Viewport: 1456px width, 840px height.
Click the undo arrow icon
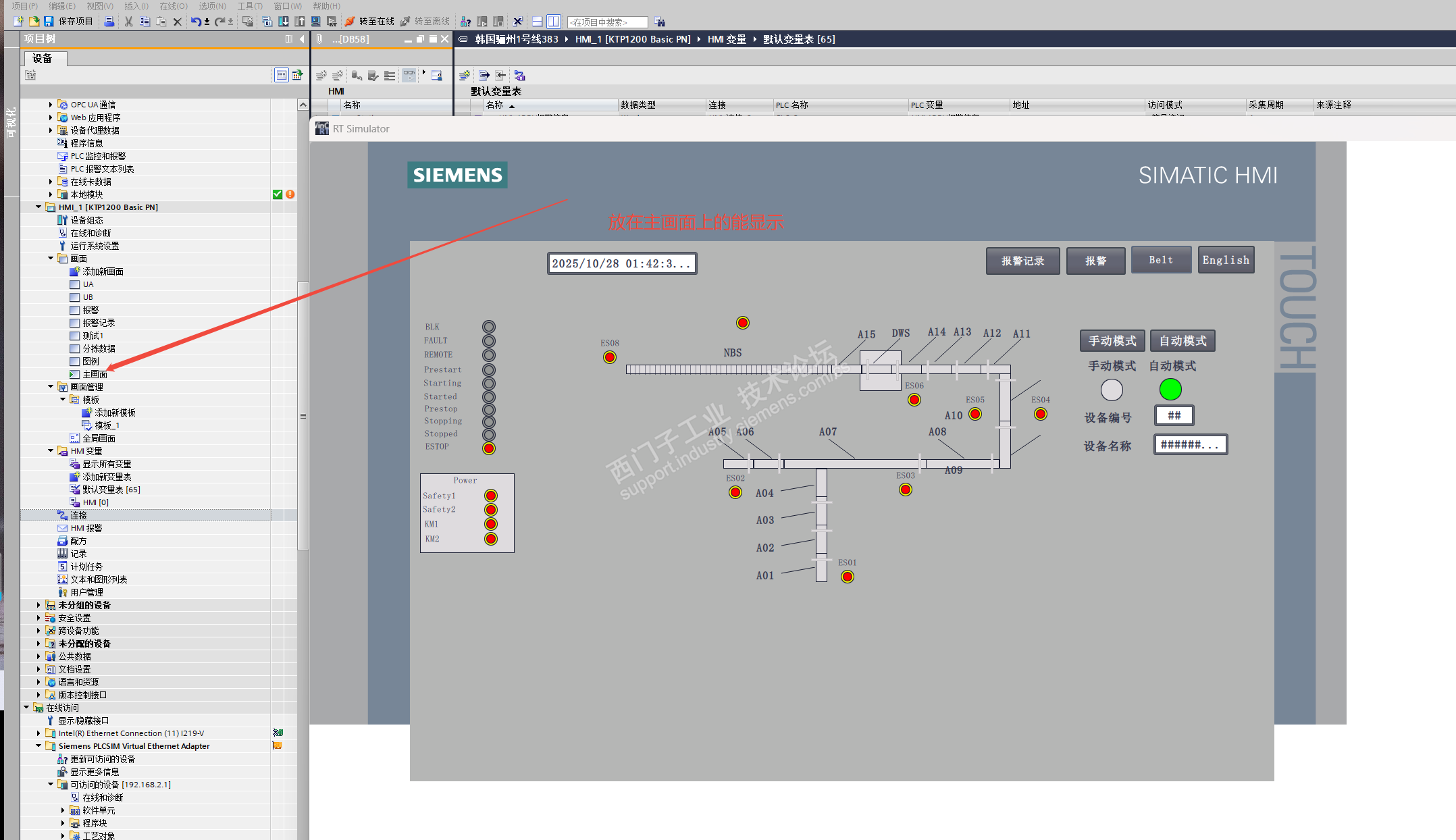click(x=195, y=22)
